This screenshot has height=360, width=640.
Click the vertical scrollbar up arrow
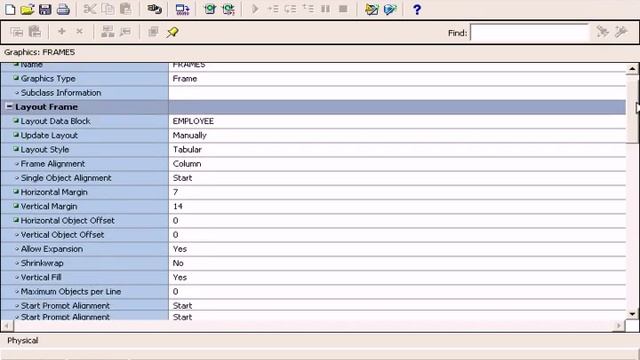pyautogui.click(x=632, y=69)
